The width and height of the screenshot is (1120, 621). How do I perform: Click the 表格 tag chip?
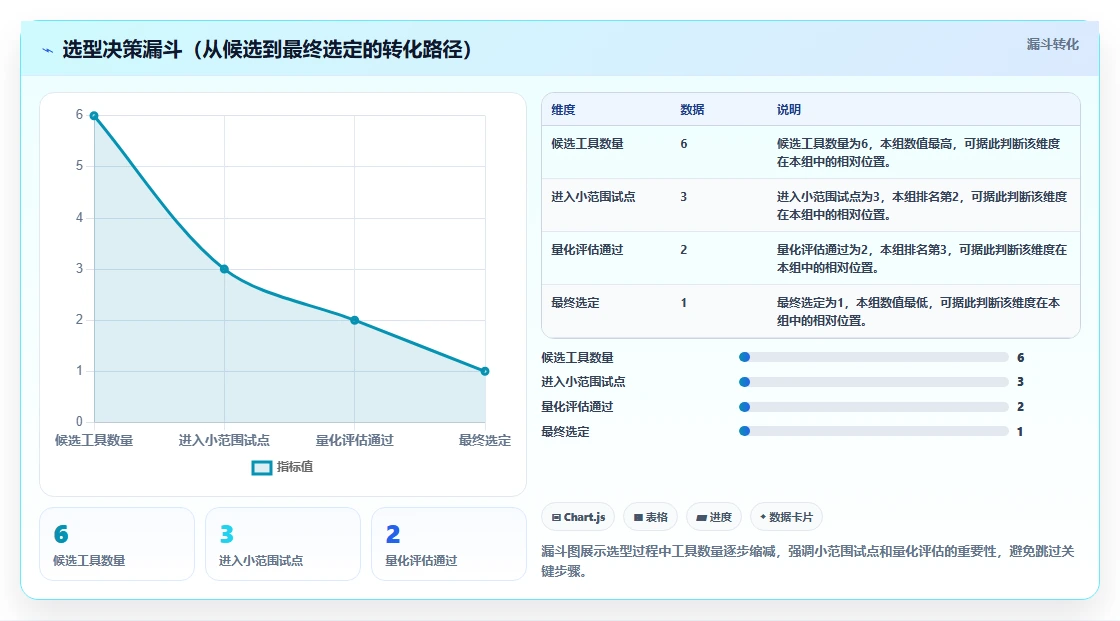(651, 517)
